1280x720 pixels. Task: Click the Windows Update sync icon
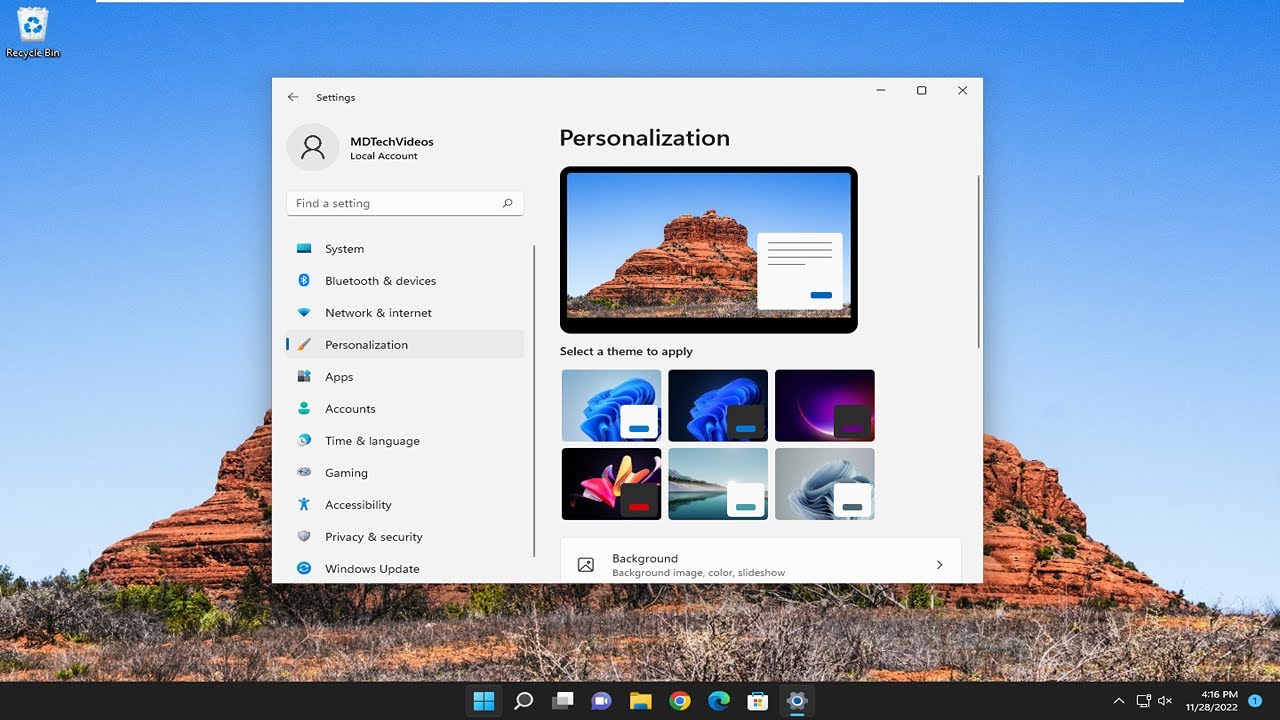(304, 569)
